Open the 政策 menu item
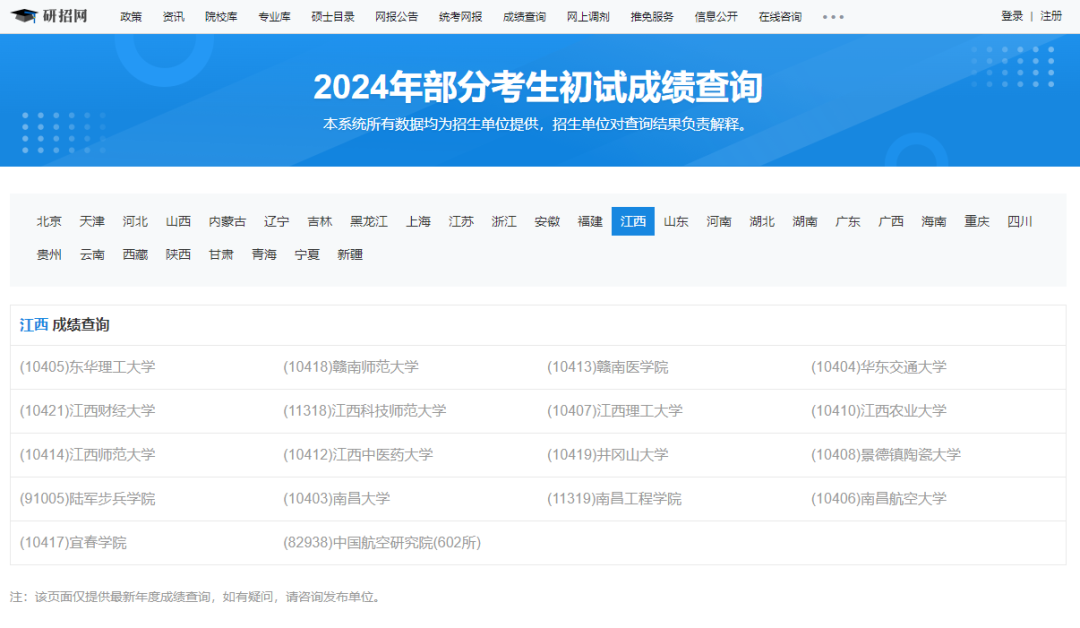This screenshot has height=628, width=1080. [131, 17]
